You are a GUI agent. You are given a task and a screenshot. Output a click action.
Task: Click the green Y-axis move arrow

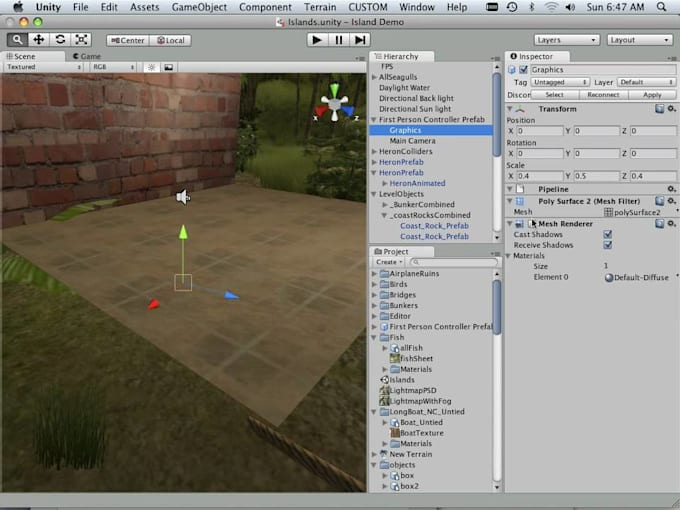[x=183, y=232]
